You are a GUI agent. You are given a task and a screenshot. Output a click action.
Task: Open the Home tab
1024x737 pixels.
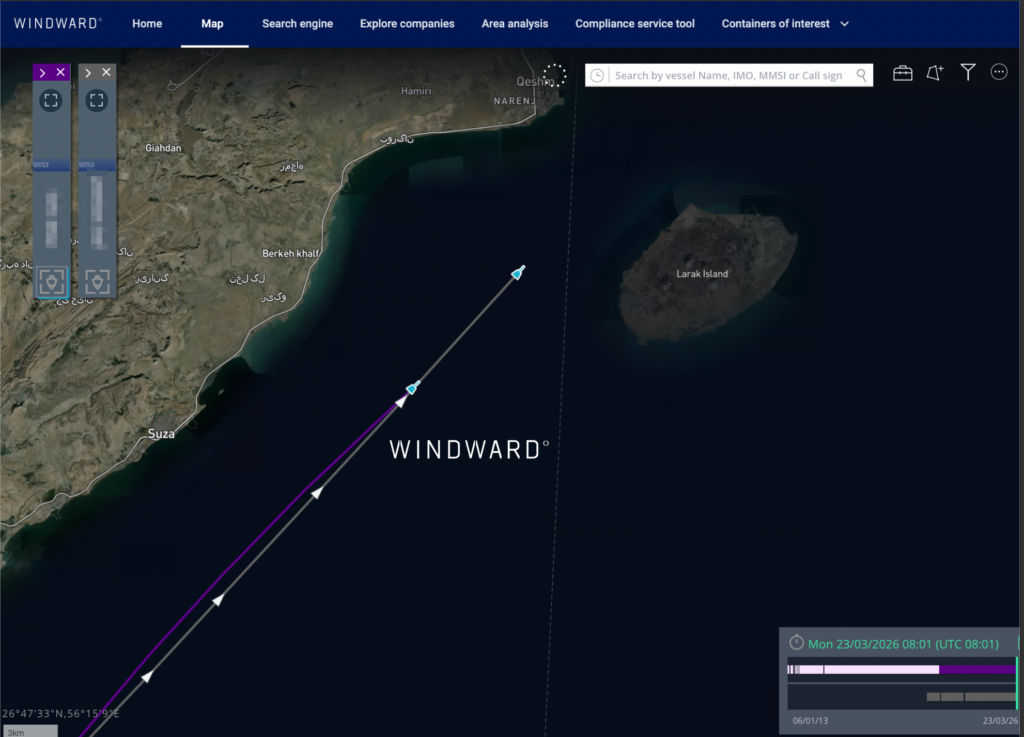(147, 24)
